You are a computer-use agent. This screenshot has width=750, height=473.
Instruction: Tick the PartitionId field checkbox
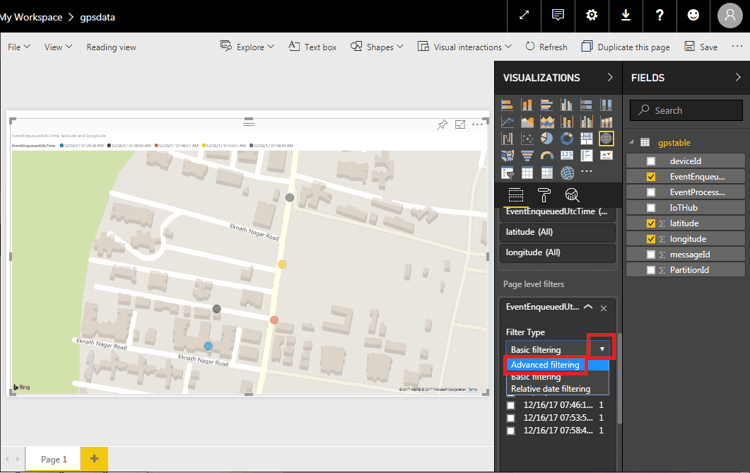point(651,270)
